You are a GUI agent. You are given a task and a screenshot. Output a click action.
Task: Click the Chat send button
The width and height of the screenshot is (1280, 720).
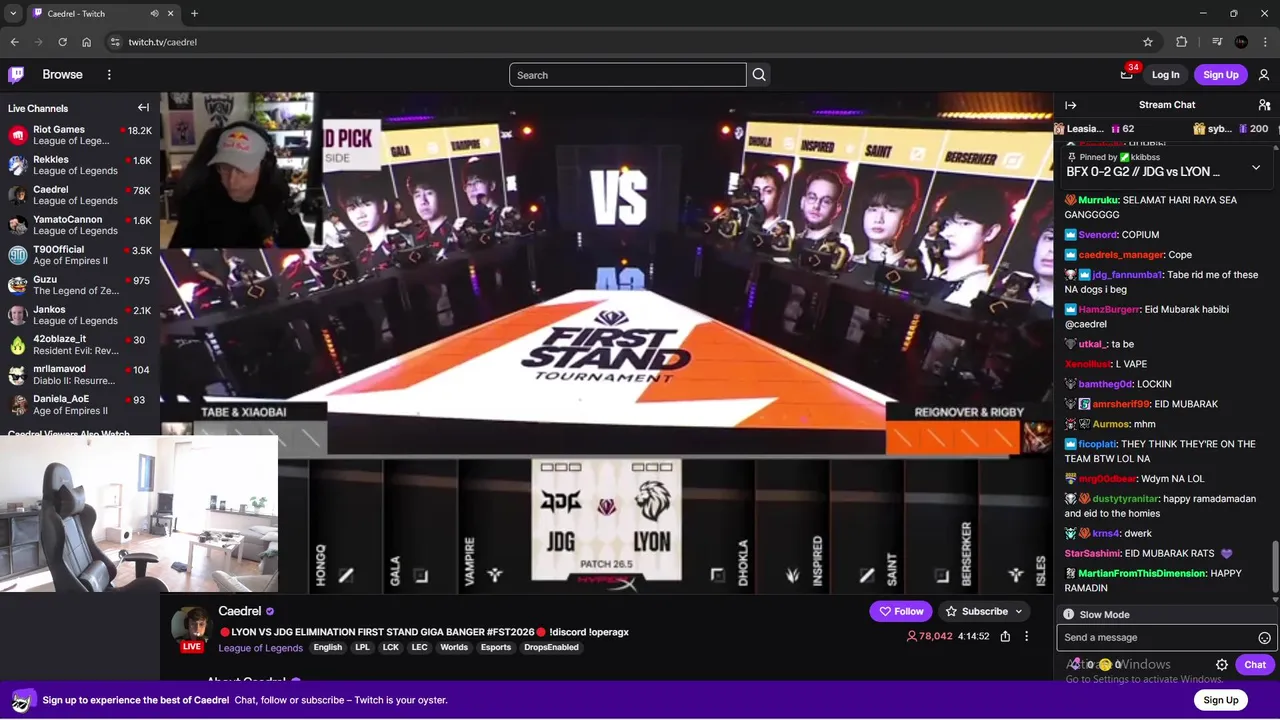coord(1254,665)
